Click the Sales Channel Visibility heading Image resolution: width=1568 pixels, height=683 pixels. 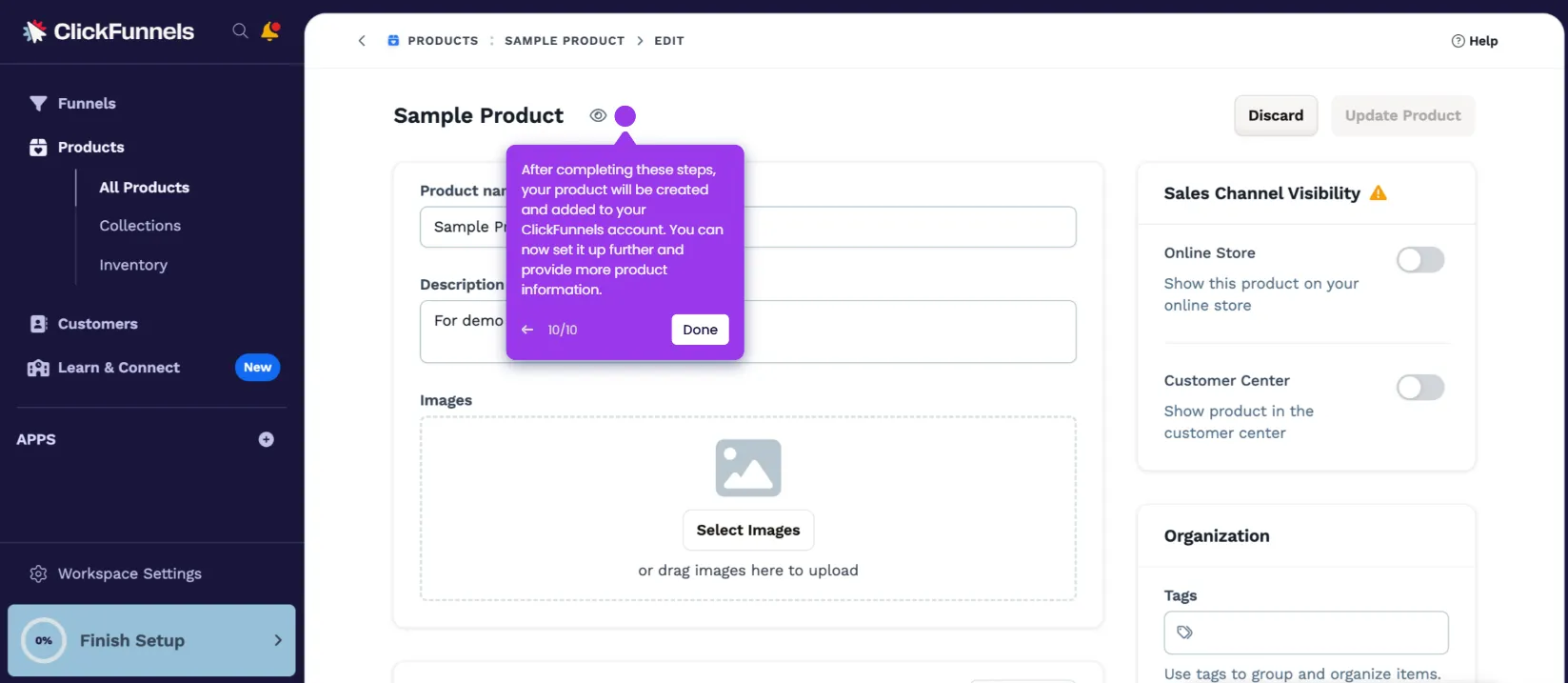[x=1262, y=193]
